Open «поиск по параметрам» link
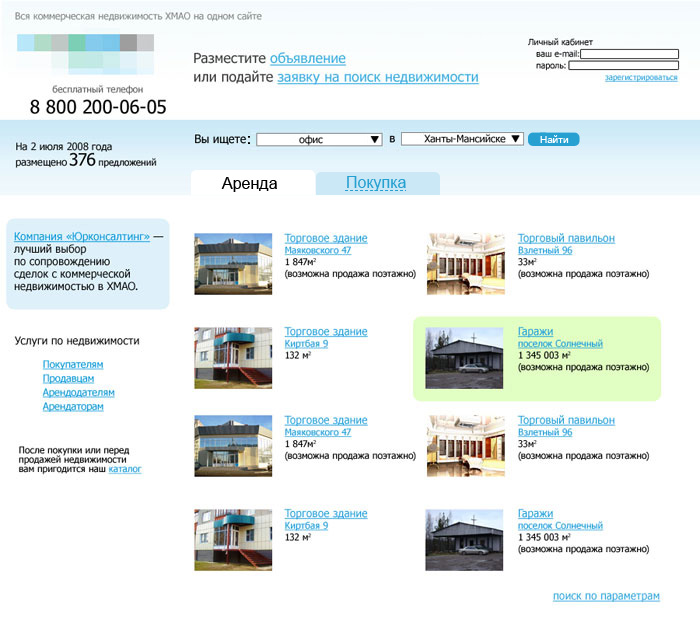700x619 pixels. click(x=606, y=596)
